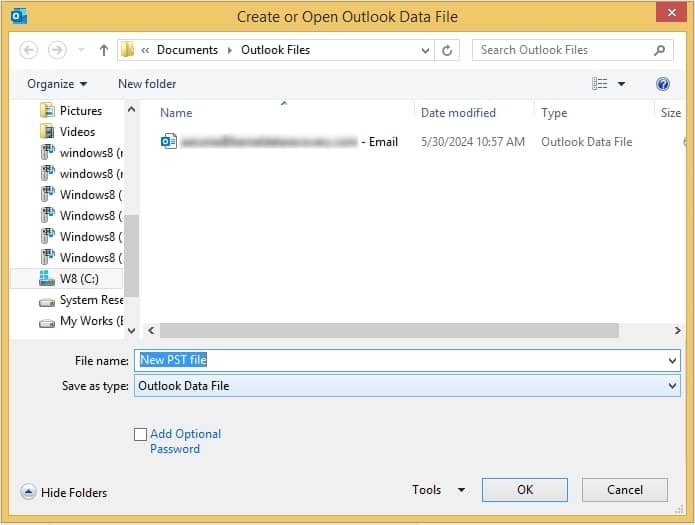Sort by Date modified column

(x=458, y=113)
